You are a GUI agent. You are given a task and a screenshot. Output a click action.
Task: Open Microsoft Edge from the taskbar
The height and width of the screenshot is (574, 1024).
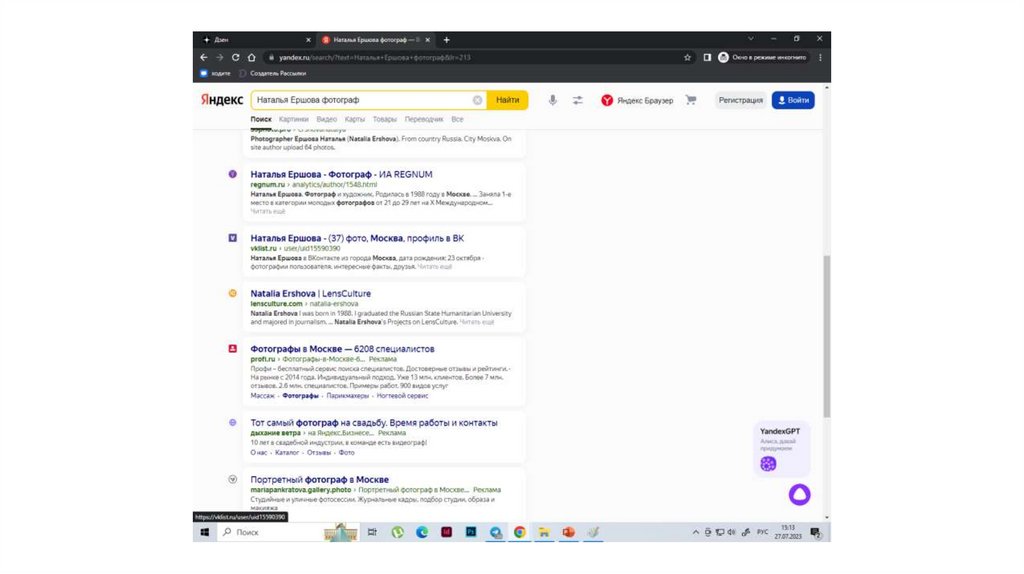(x=422, y=532)
